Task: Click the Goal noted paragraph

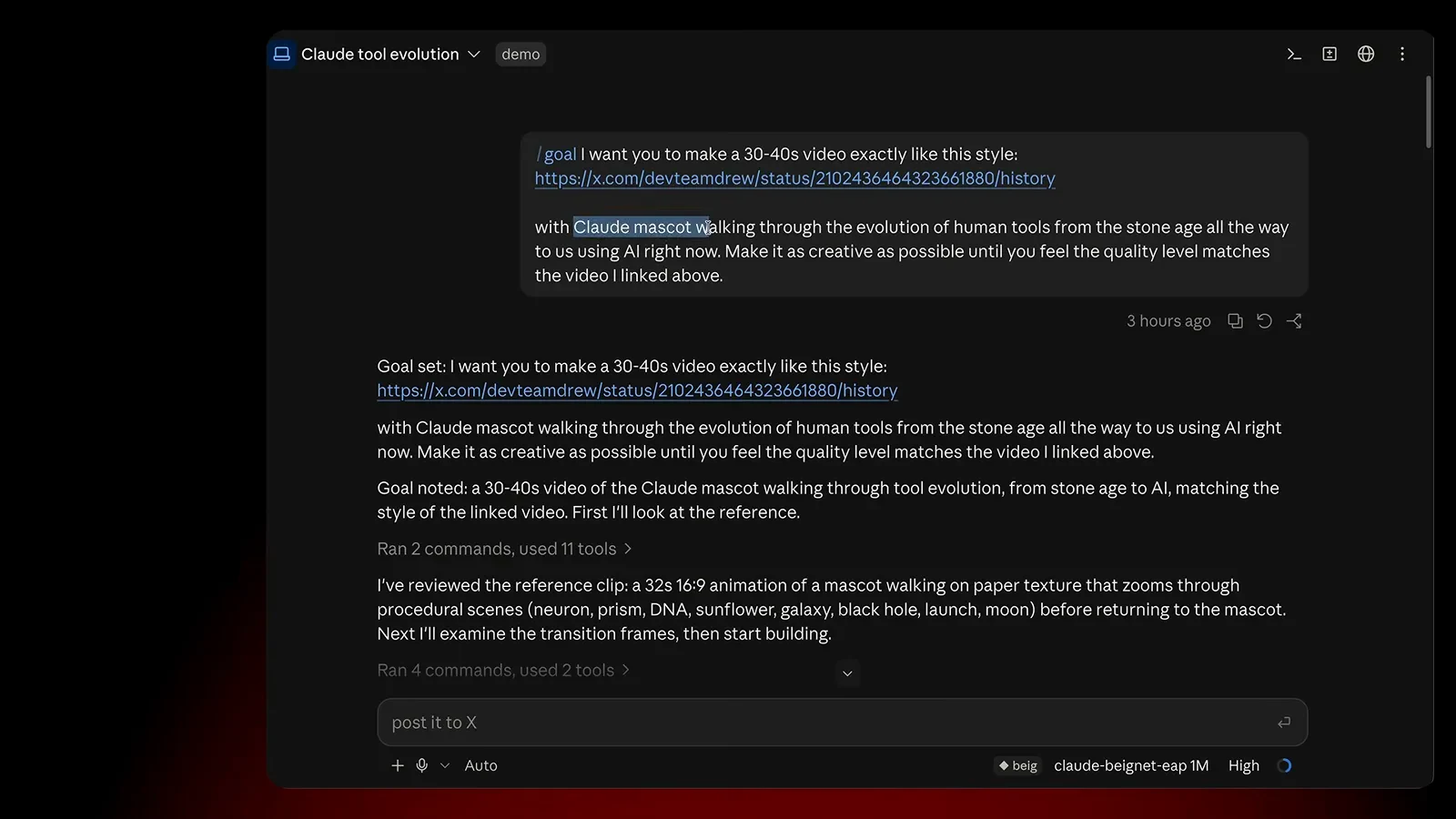Action: tap(828, 500)
